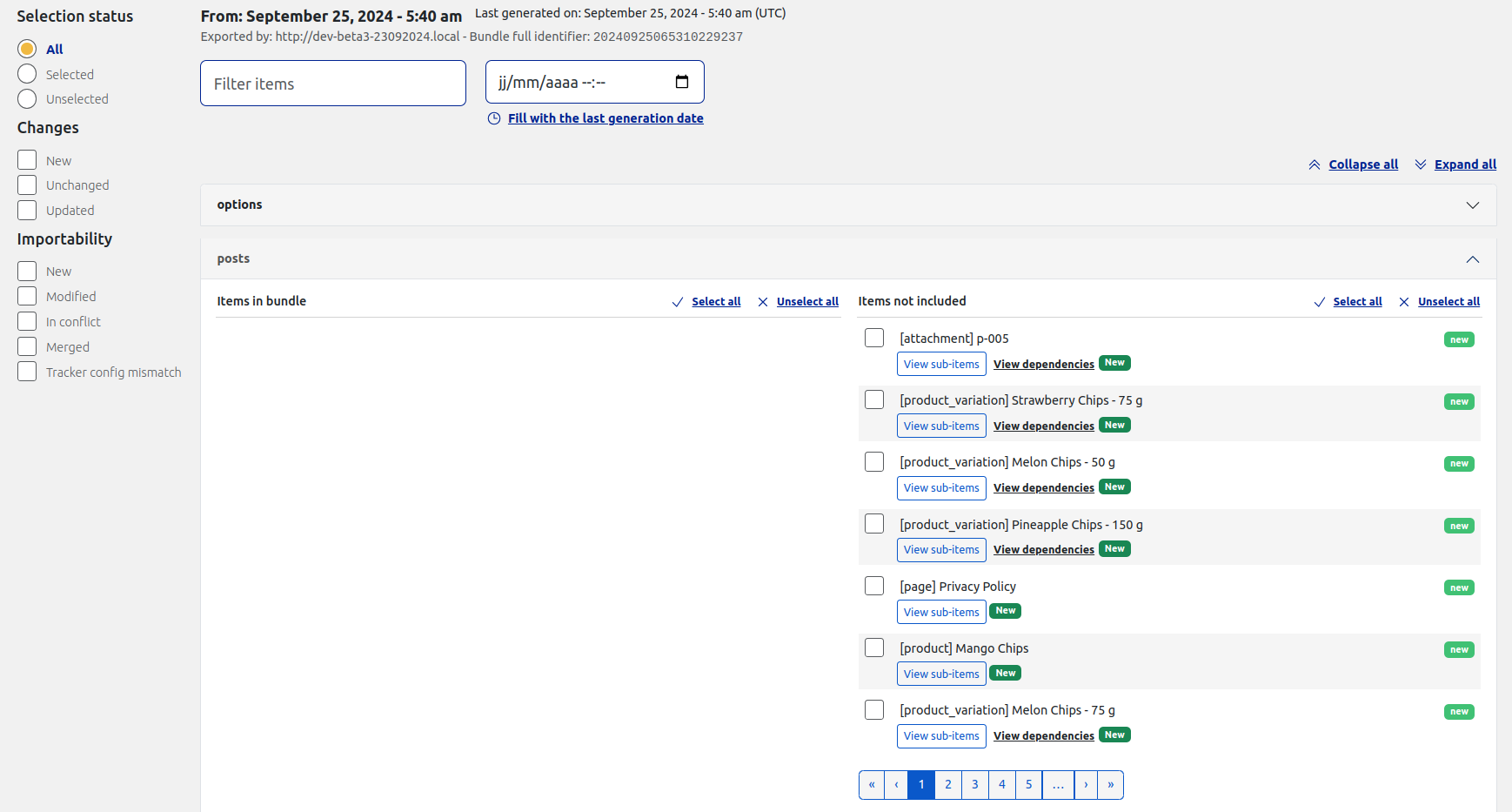
Task: View sub-items of Privacy Policy page
Action: [941, 612]
